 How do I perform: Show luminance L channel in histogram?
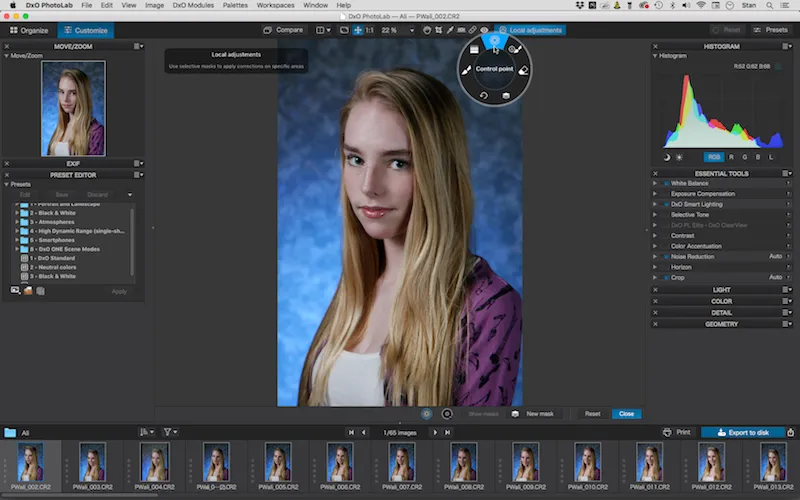[x=771, y=157]
